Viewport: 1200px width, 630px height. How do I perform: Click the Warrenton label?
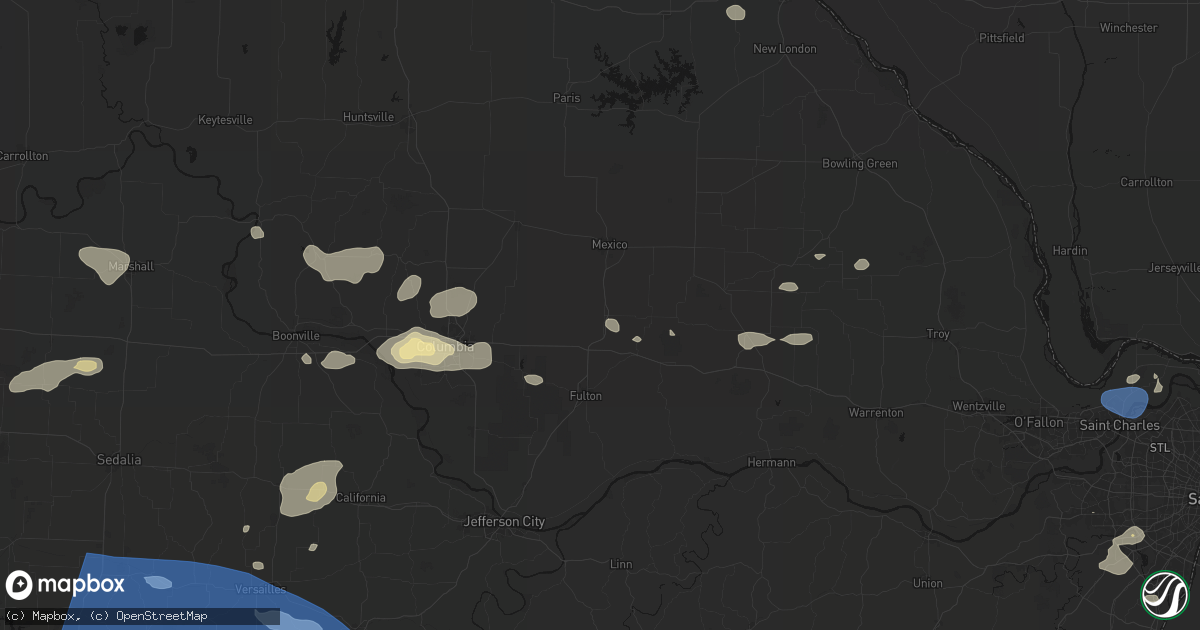click(876, 413)
